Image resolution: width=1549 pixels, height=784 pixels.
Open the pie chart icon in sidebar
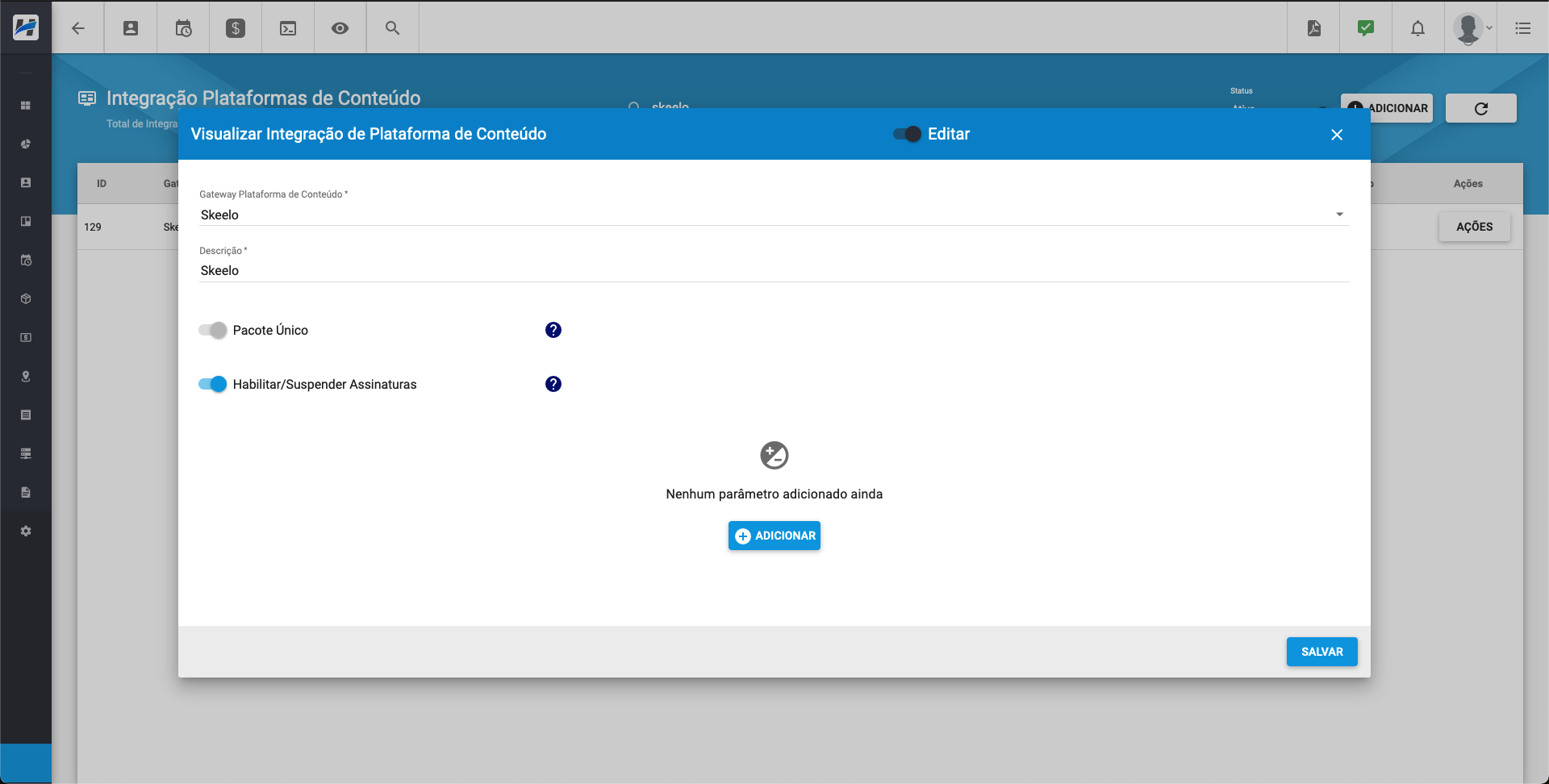click(26, 144)
